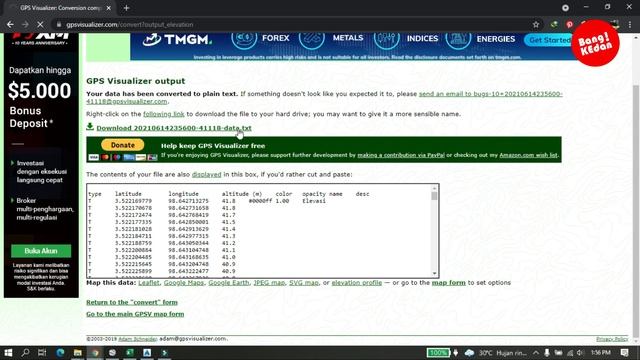This screenshot has height=360, width=640.
Task: Close the GPS Visualizer tab
Action: [109, 8]
